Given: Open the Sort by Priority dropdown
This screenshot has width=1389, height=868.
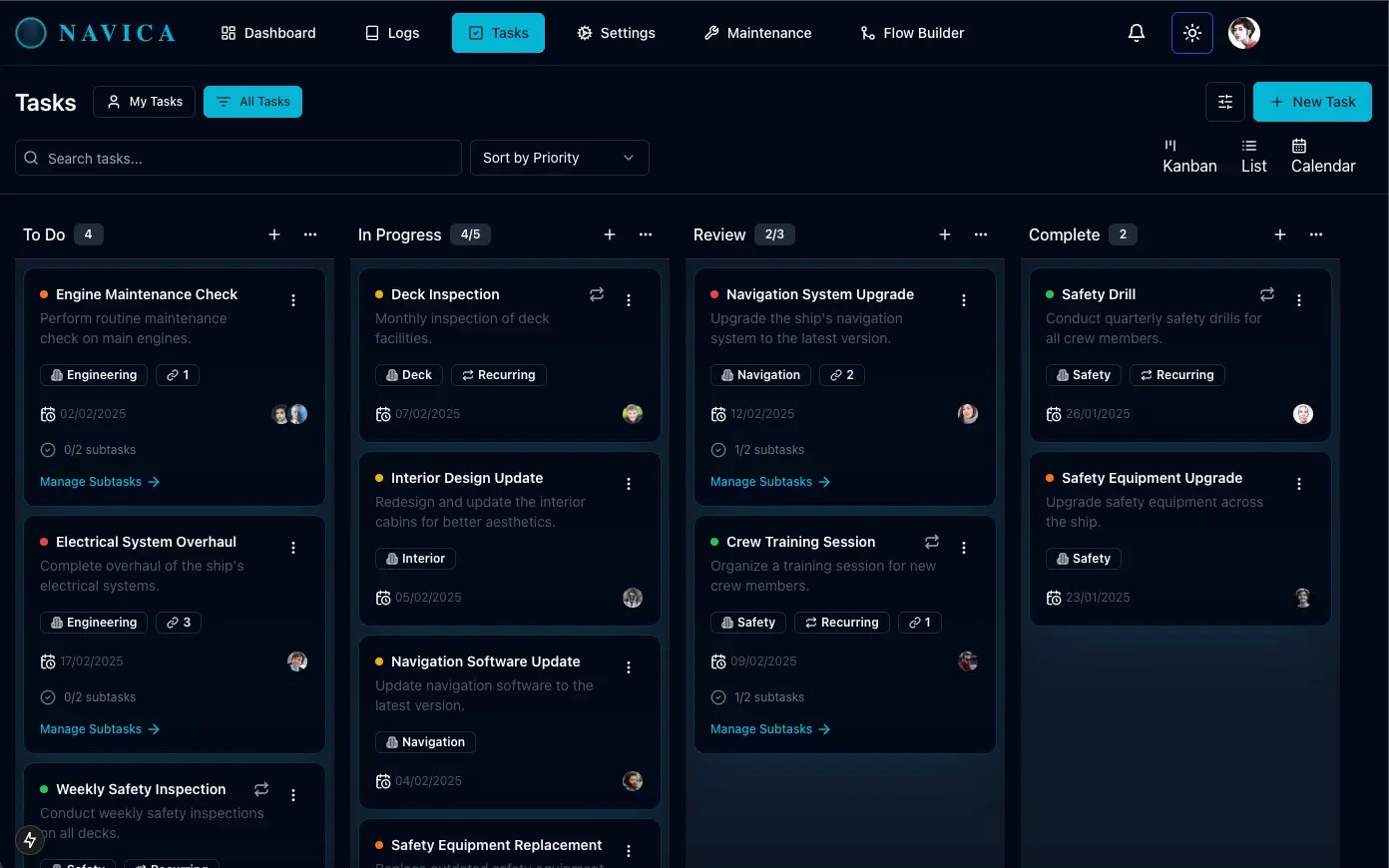Looking at the screenshot, I should [x=559, y=158].
